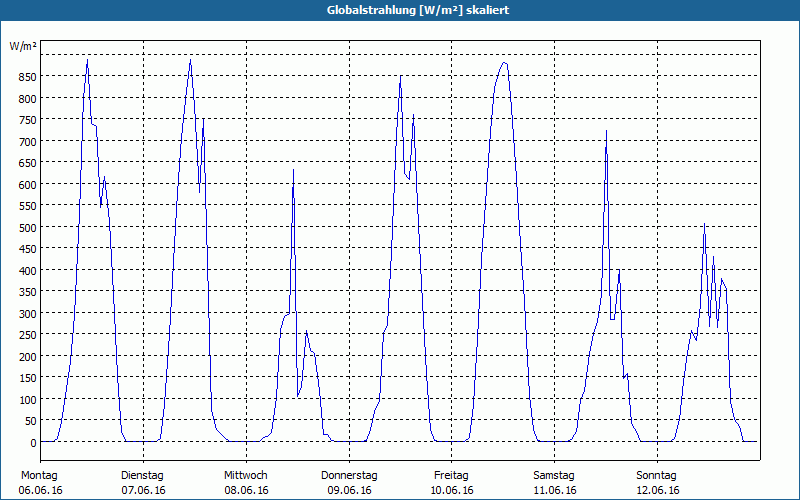
Task: Click the date 07.06.16
Action: tap(143, 490)
